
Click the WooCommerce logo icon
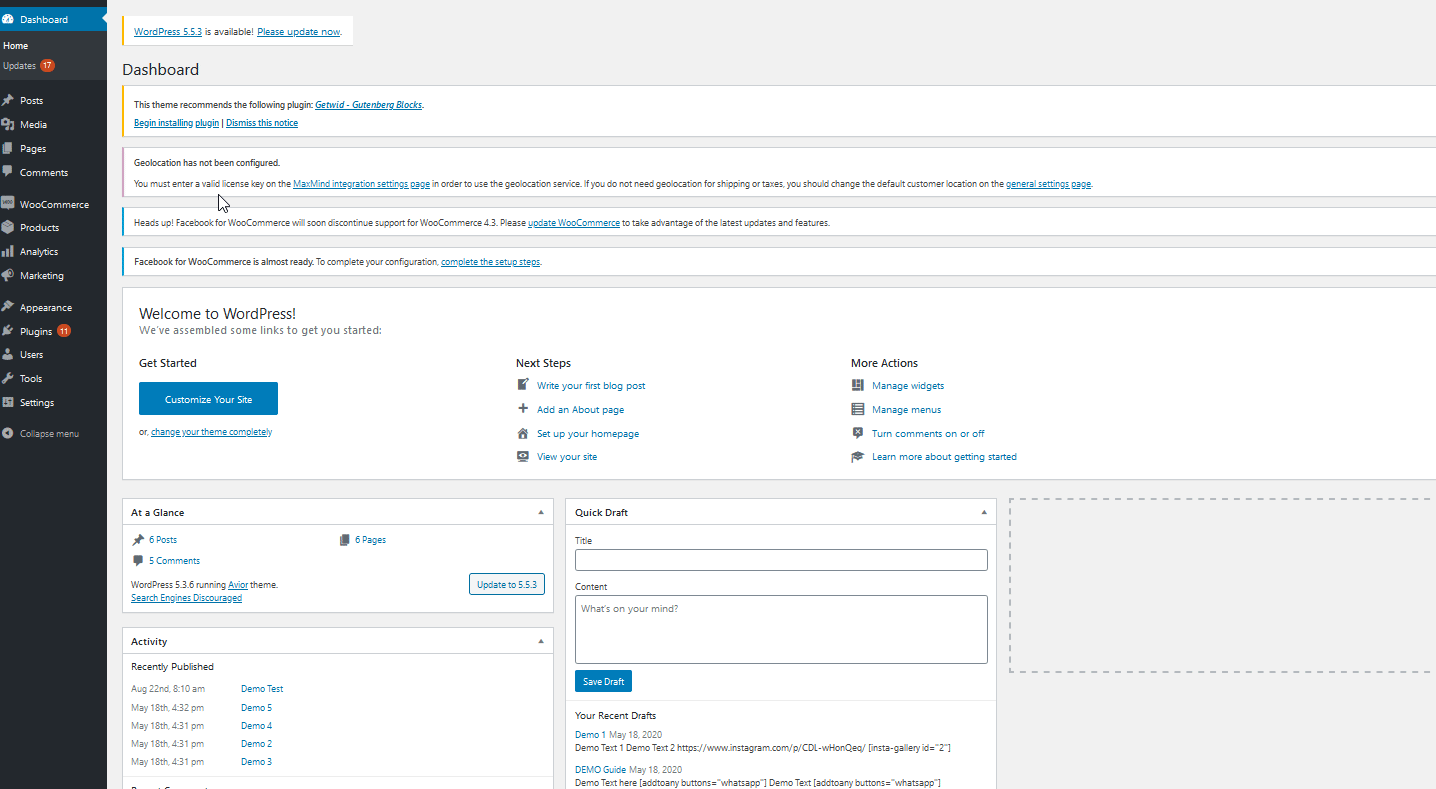tap(8, 203)
